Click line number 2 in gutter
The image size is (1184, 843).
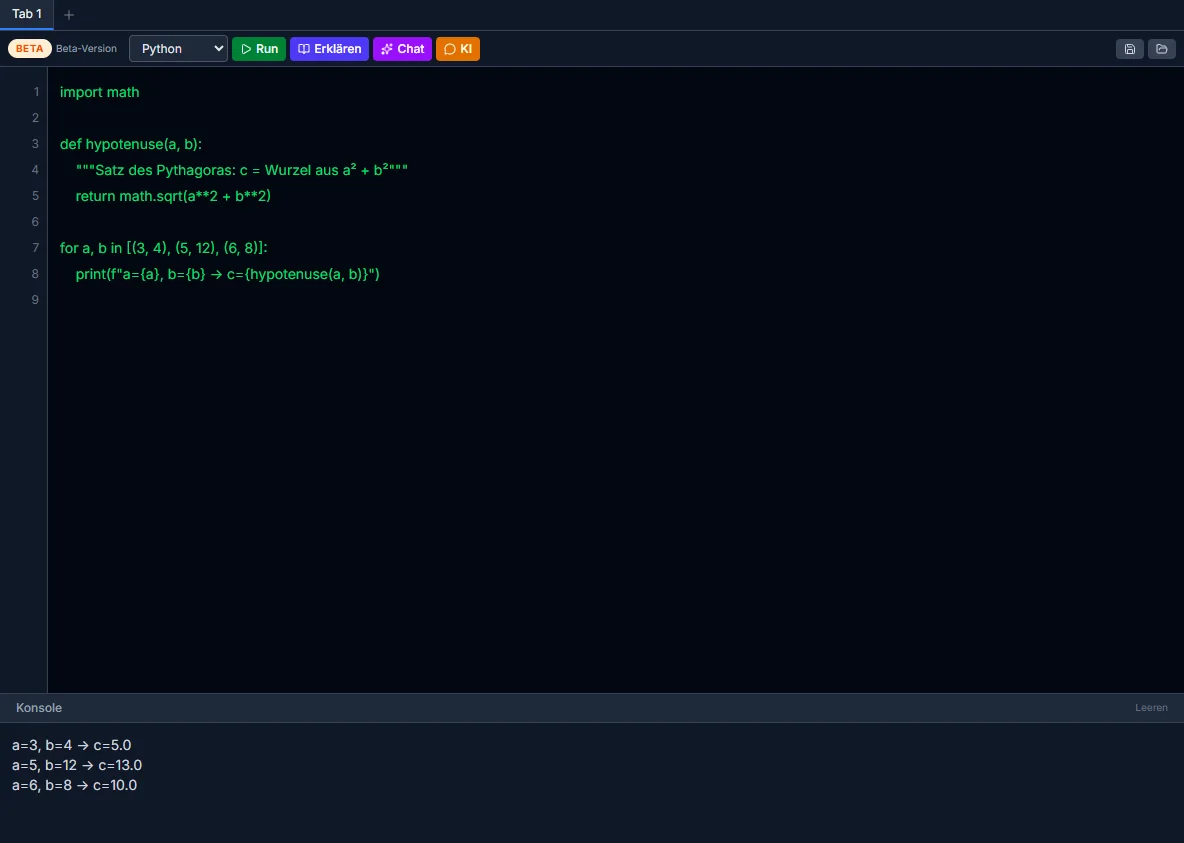(x=35, y=118)
